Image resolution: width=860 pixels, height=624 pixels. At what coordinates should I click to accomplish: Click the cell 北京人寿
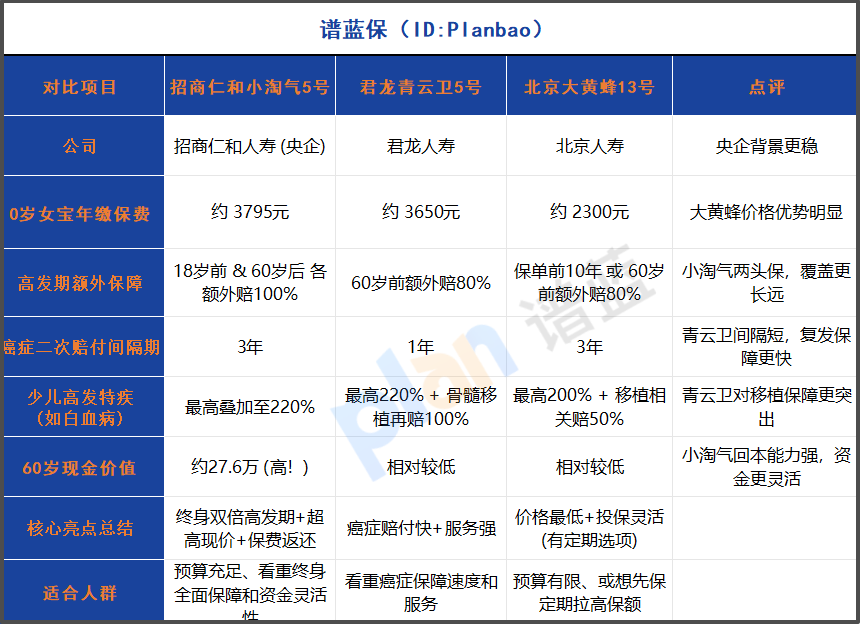[590, 146]
